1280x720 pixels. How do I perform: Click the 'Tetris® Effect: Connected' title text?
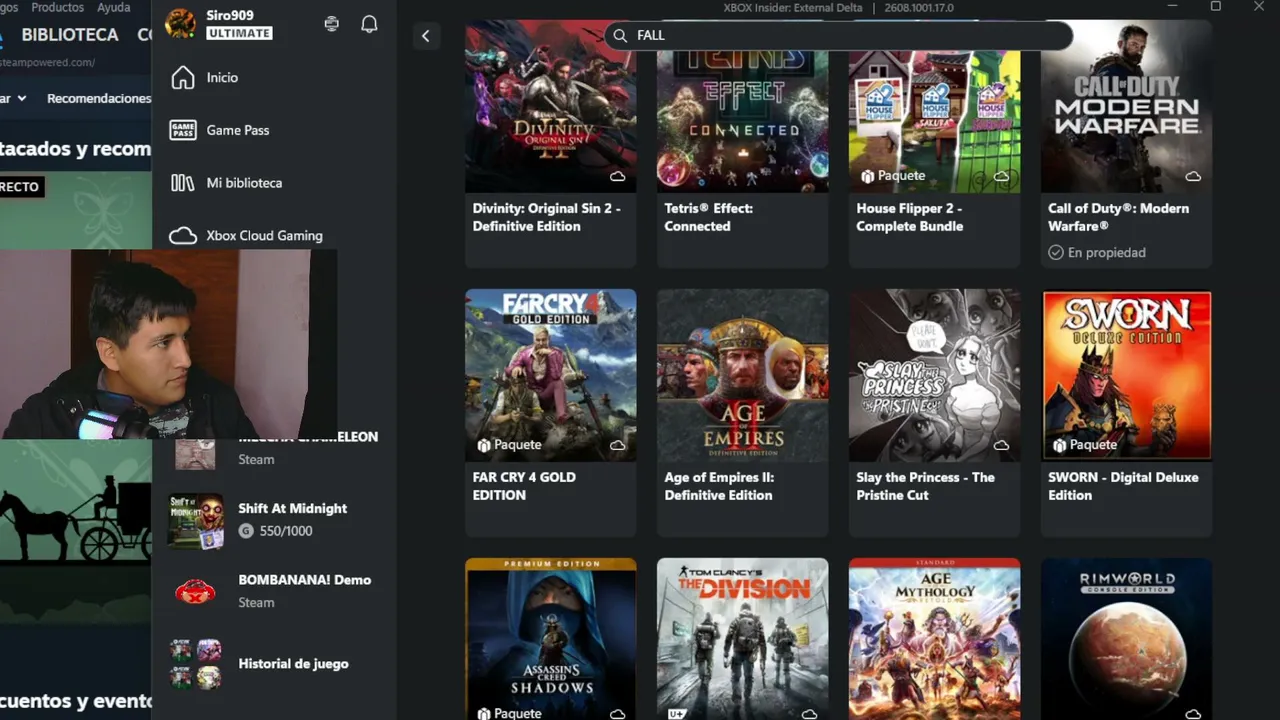click(x=709, y=217)
